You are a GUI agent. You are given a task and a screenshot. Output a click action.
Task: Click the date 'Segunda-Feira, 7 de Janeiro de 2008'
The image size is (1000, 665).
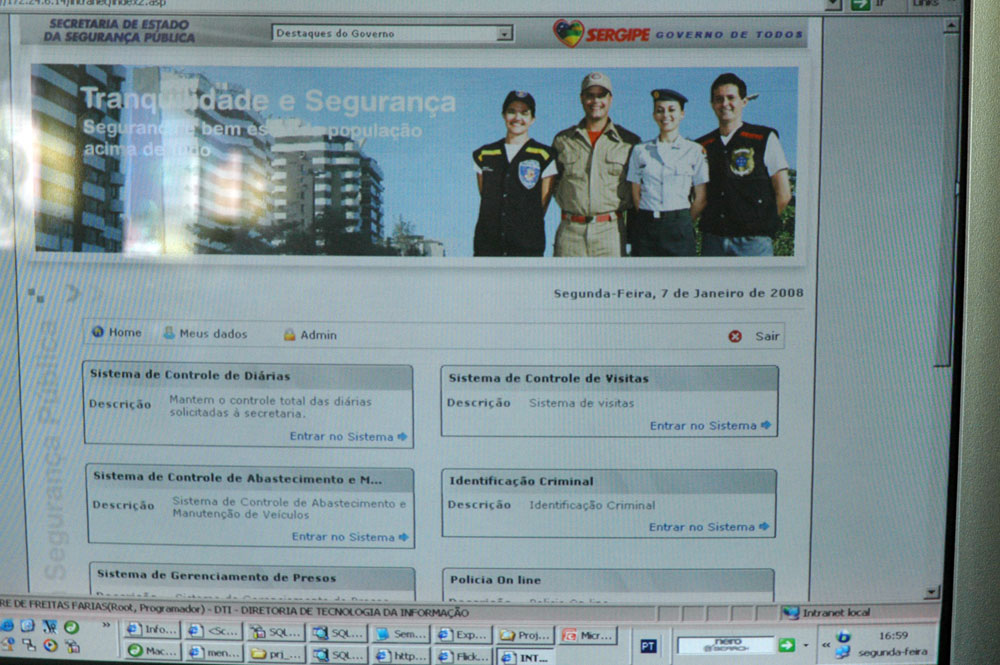[678, 293]
